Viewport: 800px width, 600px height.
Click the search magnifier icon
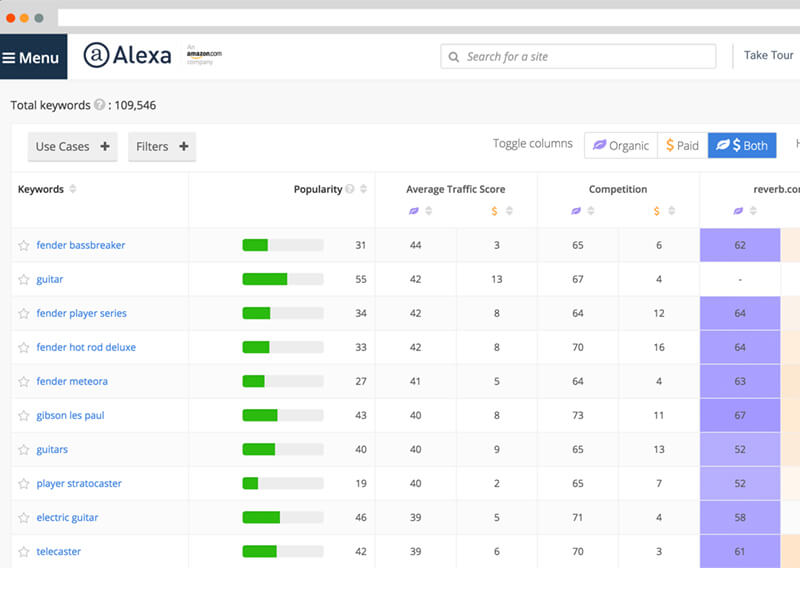tap(454, 57)
